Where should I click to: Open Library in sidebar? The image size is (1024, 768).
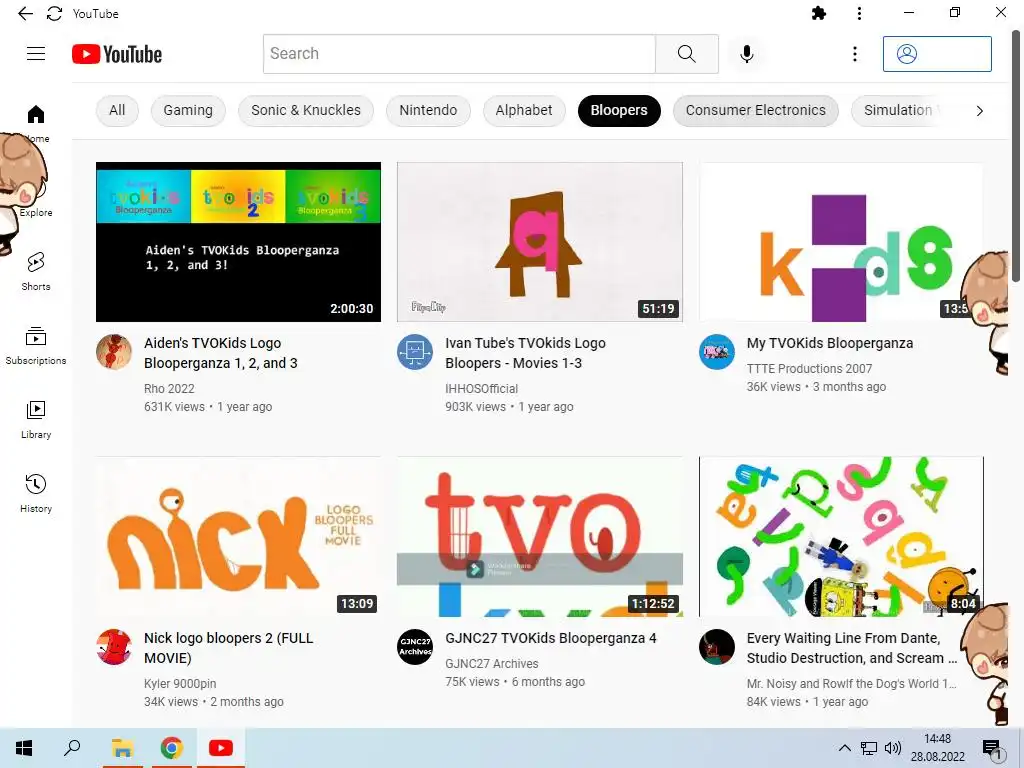(36, 419)
